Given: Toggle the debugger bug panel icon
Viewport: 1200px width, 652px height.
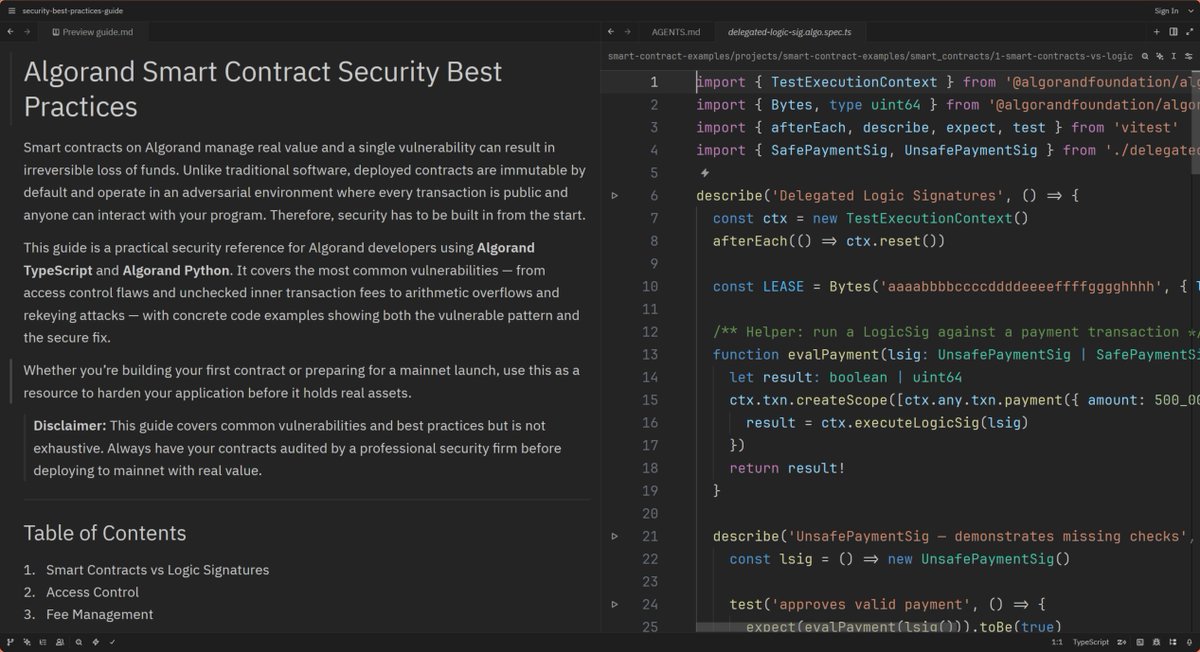Looking at the screenshot, I should (1156, 642).
